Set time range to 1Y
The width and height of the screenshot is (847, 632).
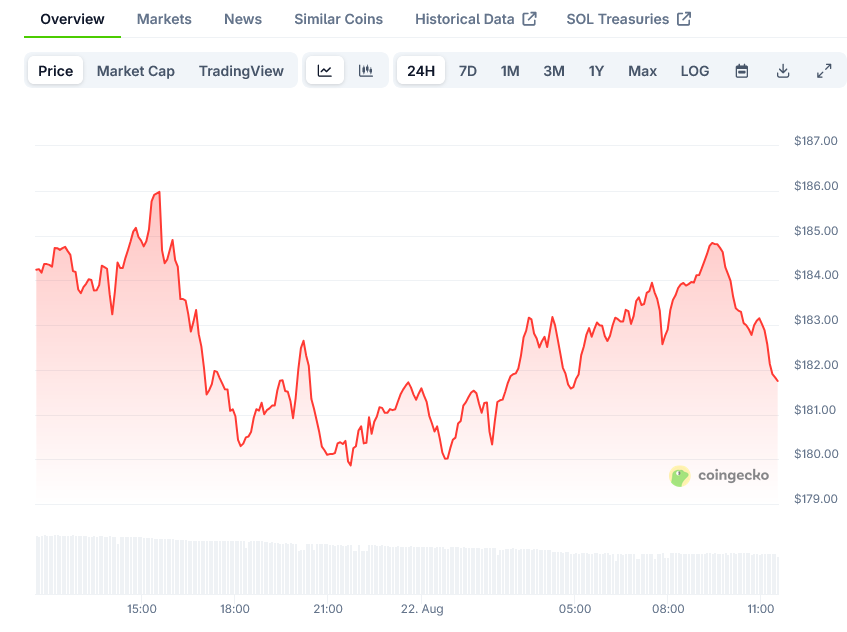[x=596, y=71]
